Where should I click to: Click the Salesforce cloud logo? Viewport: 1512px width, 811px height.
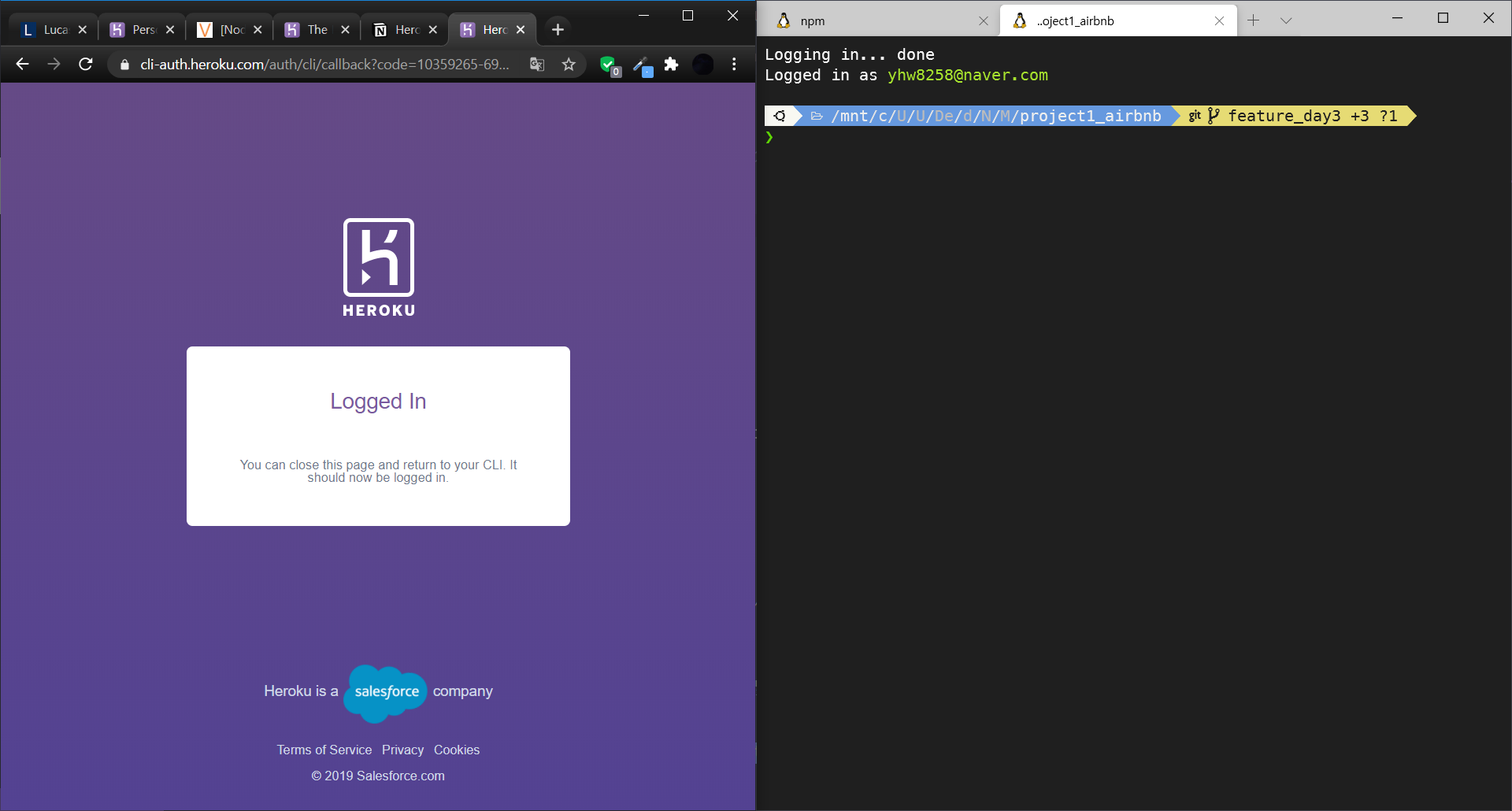tap(386, 692)
